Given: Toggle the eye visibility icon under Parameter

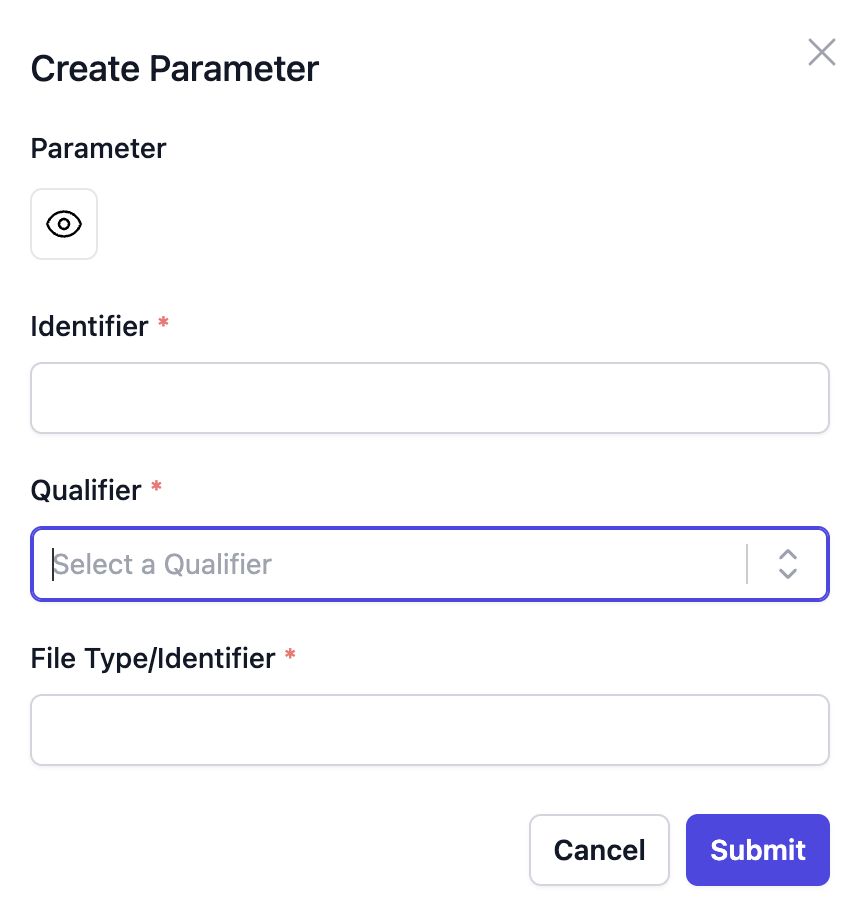Looking at the screenshot, I should pos(64,224).
